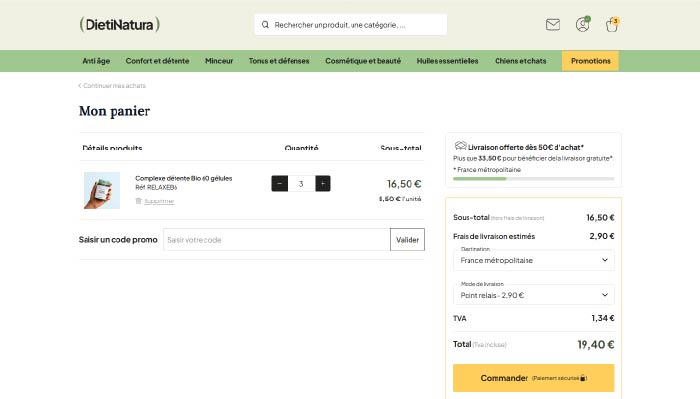Click the padlock icon on Commander button

(582, 378)
